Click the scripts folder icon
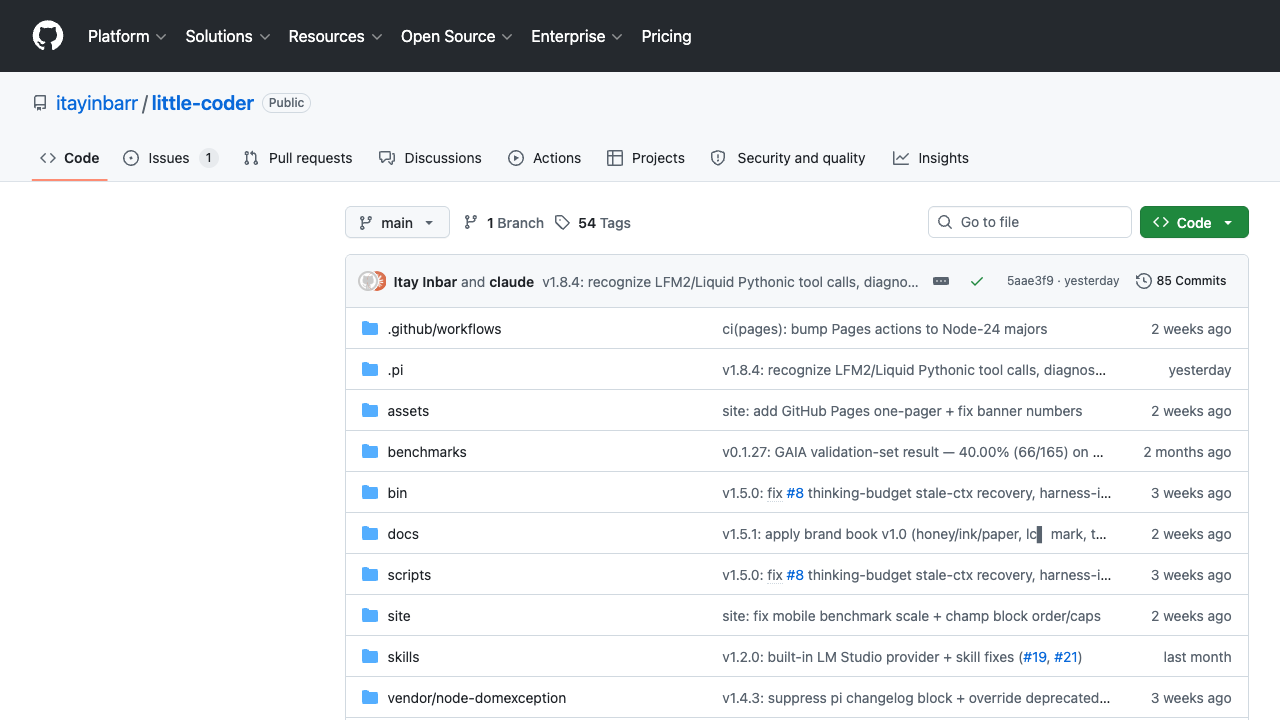The height and width of the screenshot is (720, 1280). pyautogui.click(x=370, y=575)
